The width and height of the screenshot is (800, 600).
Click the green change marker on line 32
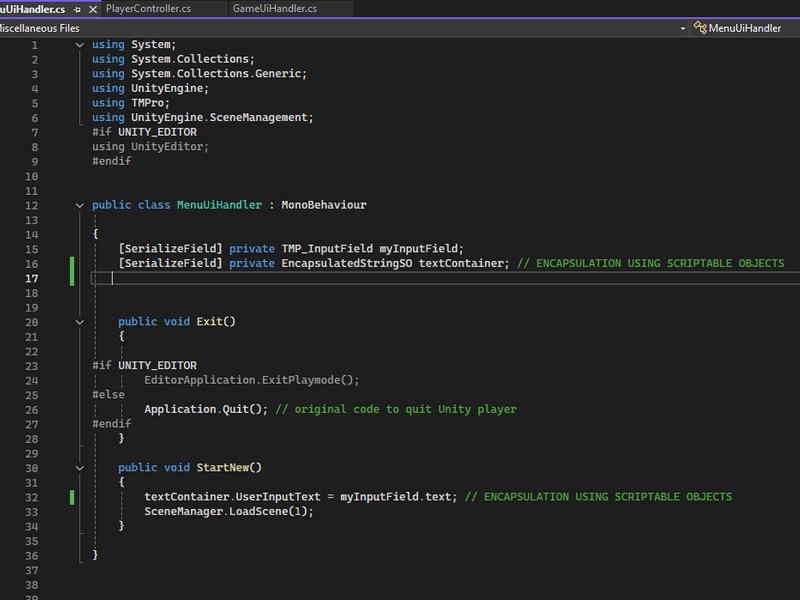click(72, 497)
